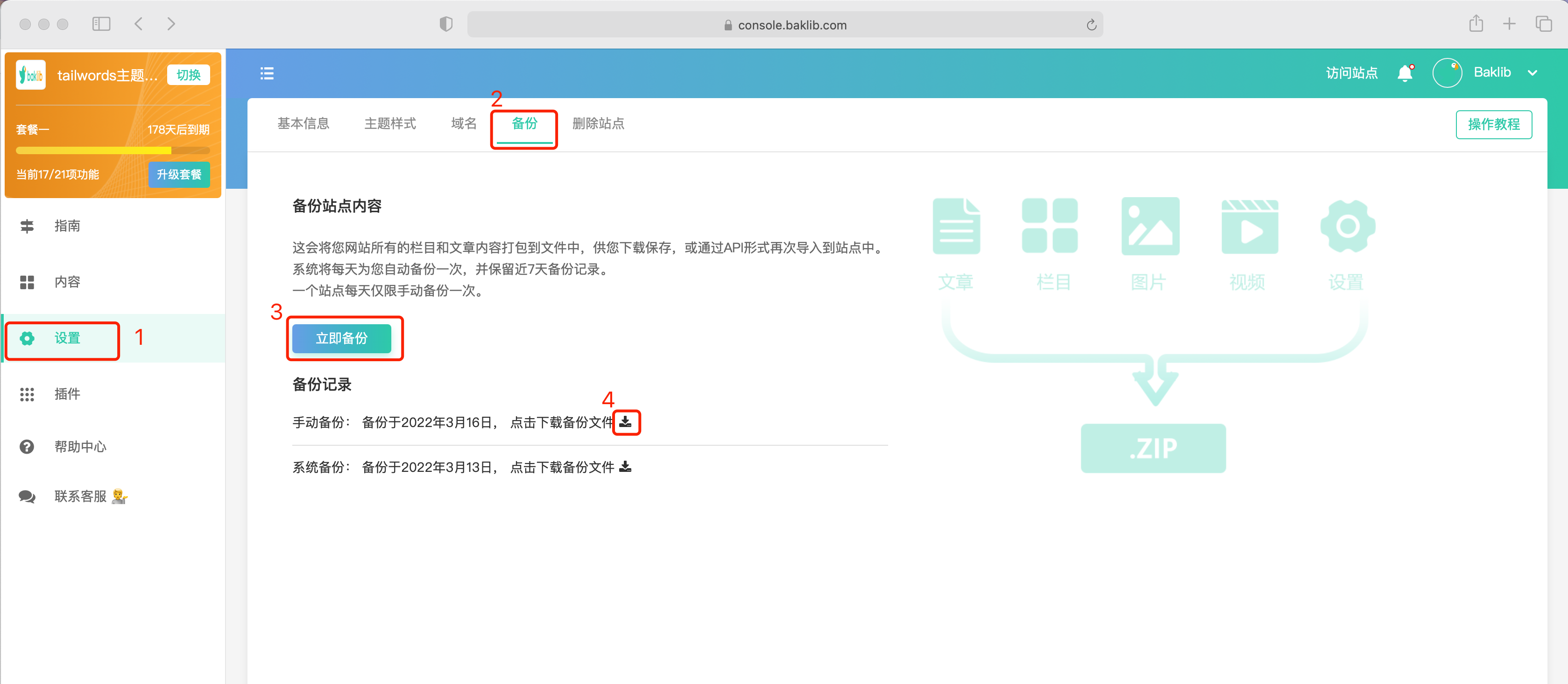Image resolution: width=1568 pixels, height=684 pixels.
Task: Show tab overview icon
Action: [x=1544, y=24]
